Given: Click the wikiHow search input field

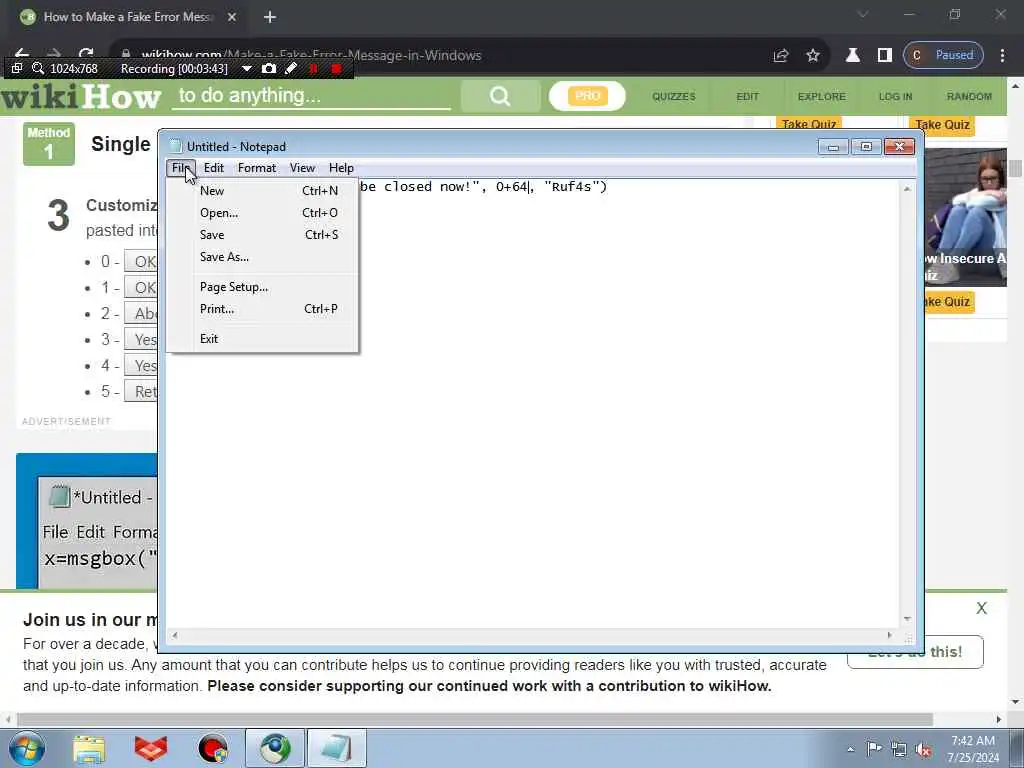Looking at the screenshot, I should tap(312, 96).
